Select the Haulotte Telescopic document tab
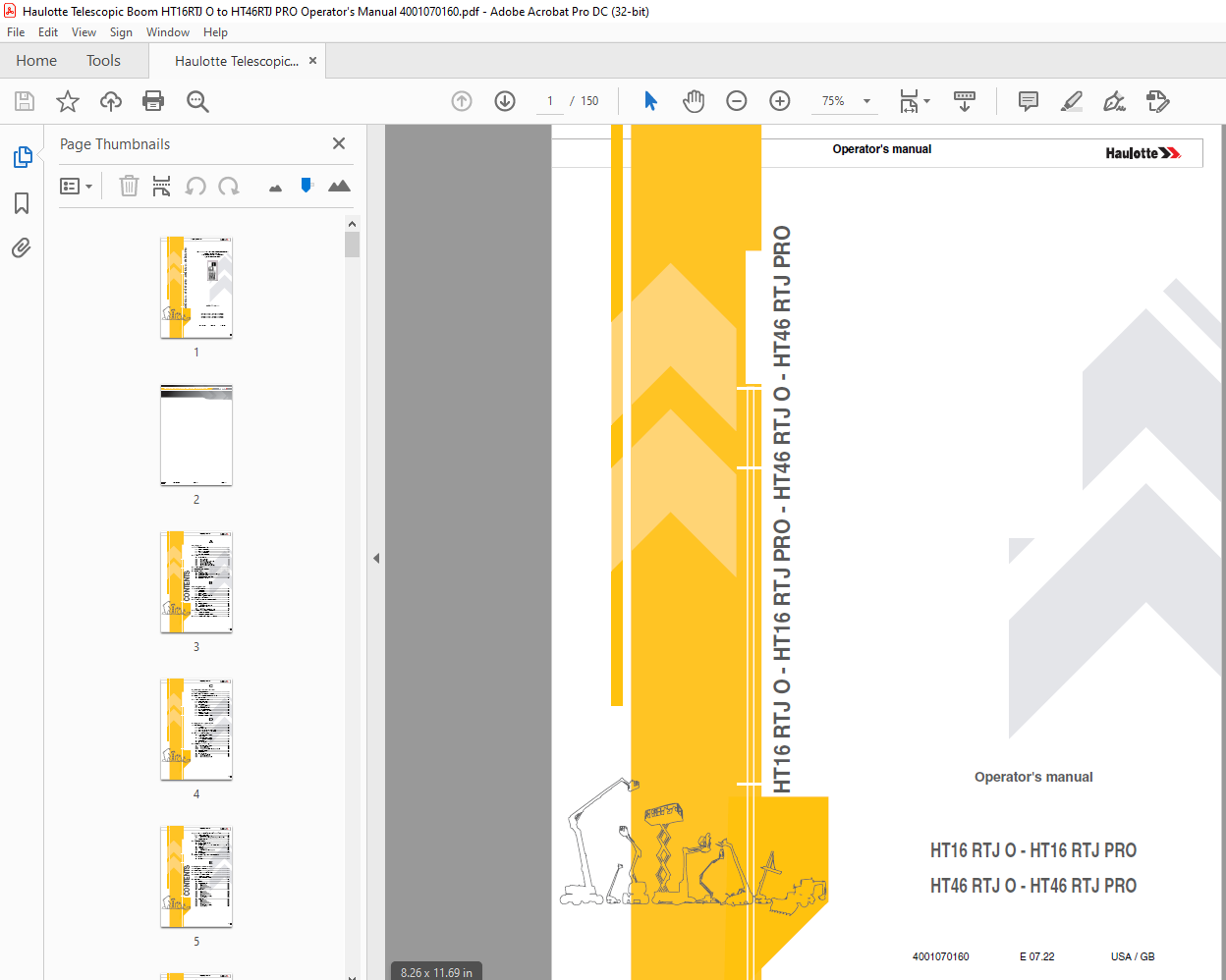 (x=237, y=61)
